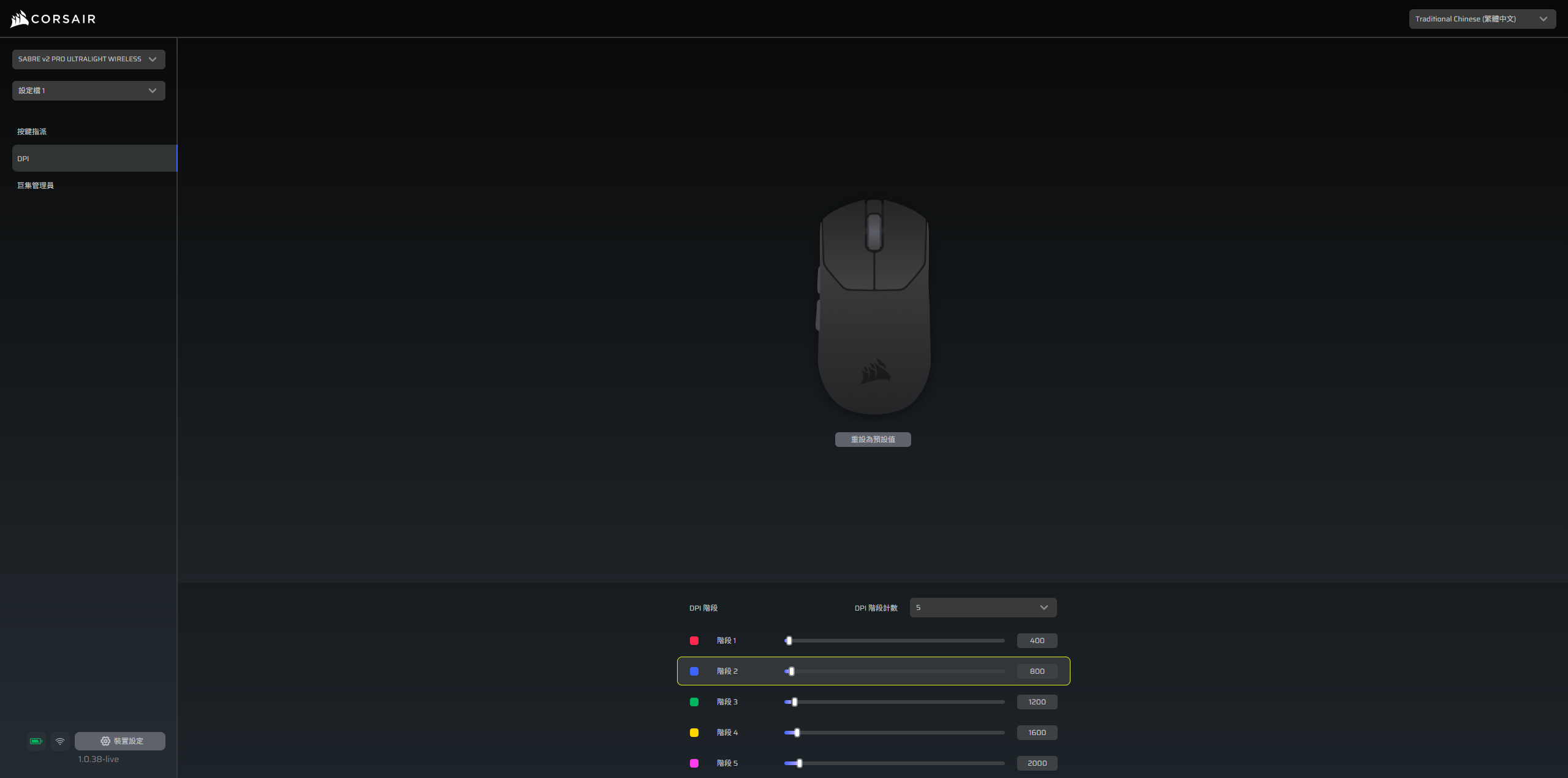
Task: Click the yellow color swatch of 階段 4
Action: coord(694,733)
